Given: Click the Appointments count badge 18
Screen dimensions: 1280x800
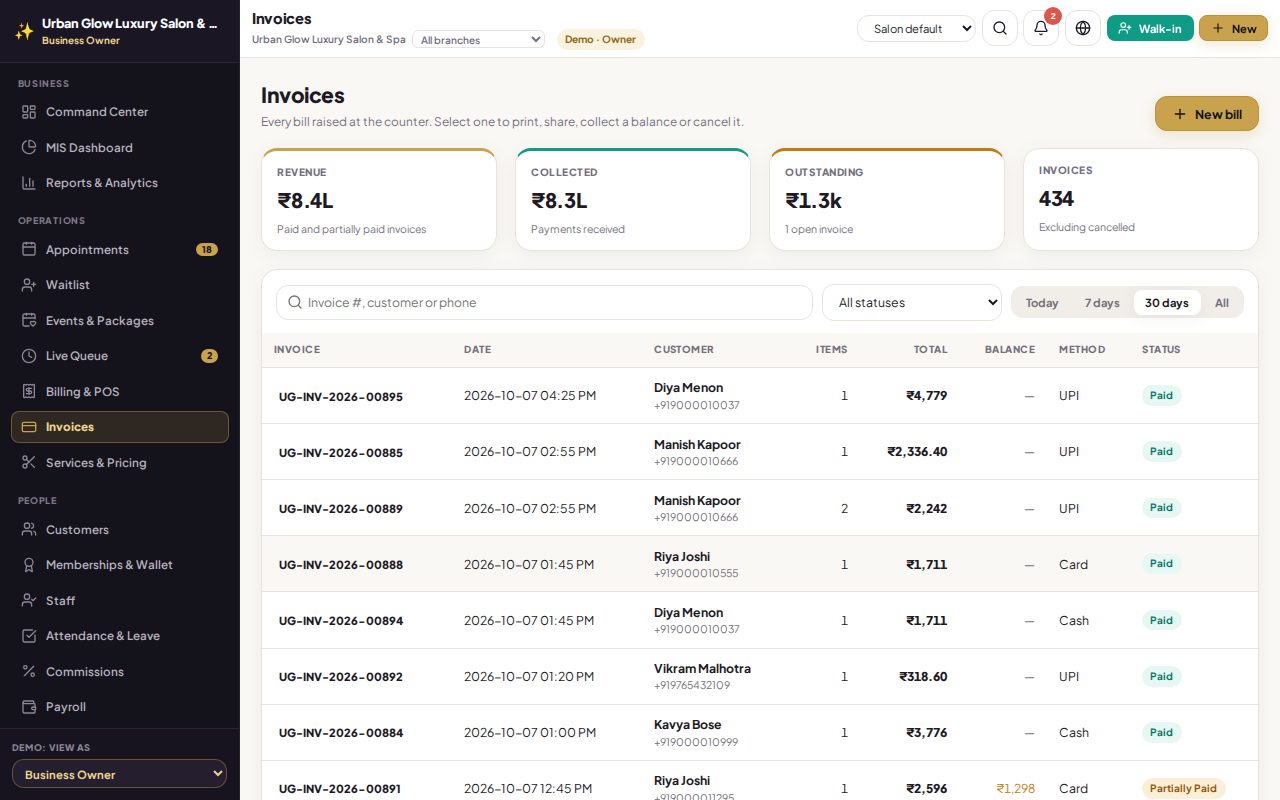Looking at the screenshot, I should coord(207,249).
